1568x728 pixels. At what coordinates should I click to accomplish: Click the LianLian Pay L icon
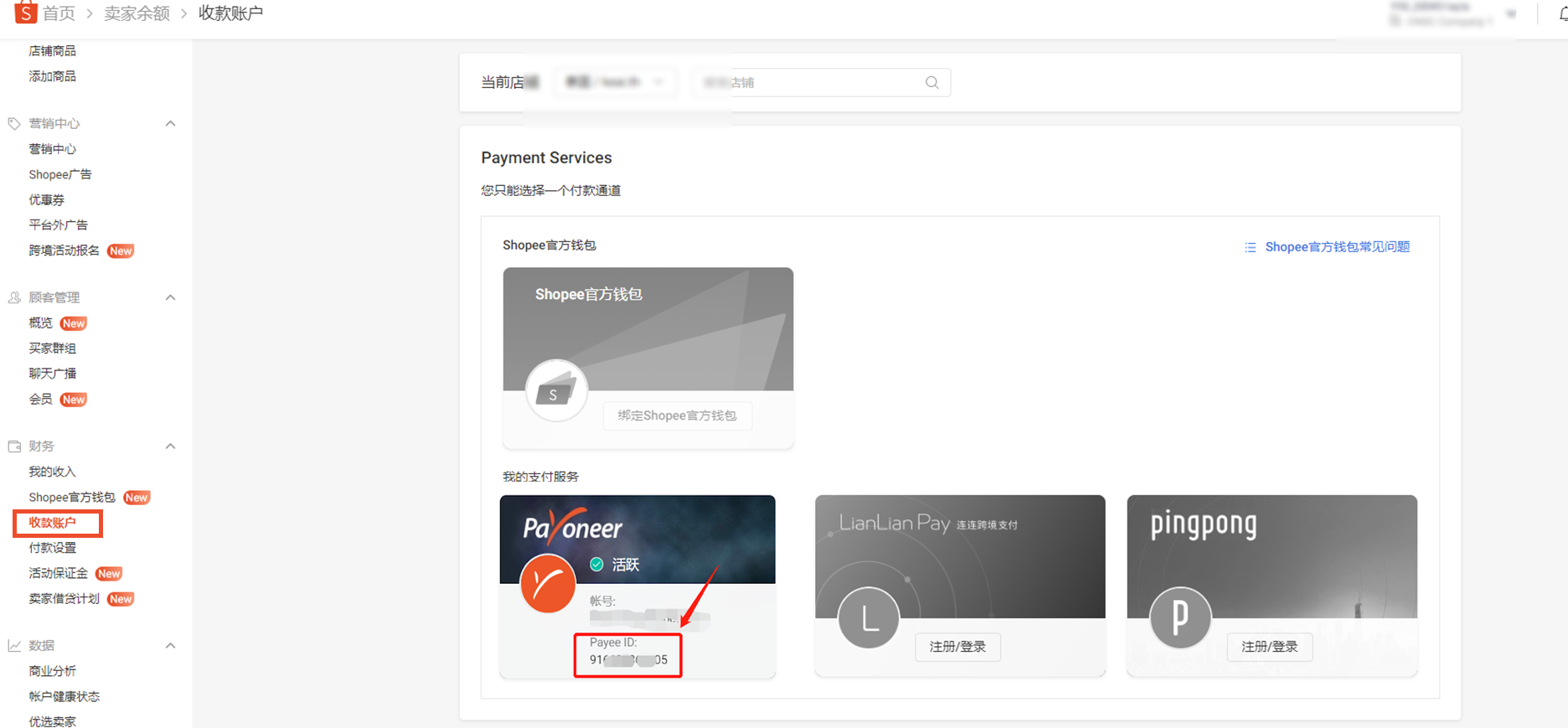[869, 618]
